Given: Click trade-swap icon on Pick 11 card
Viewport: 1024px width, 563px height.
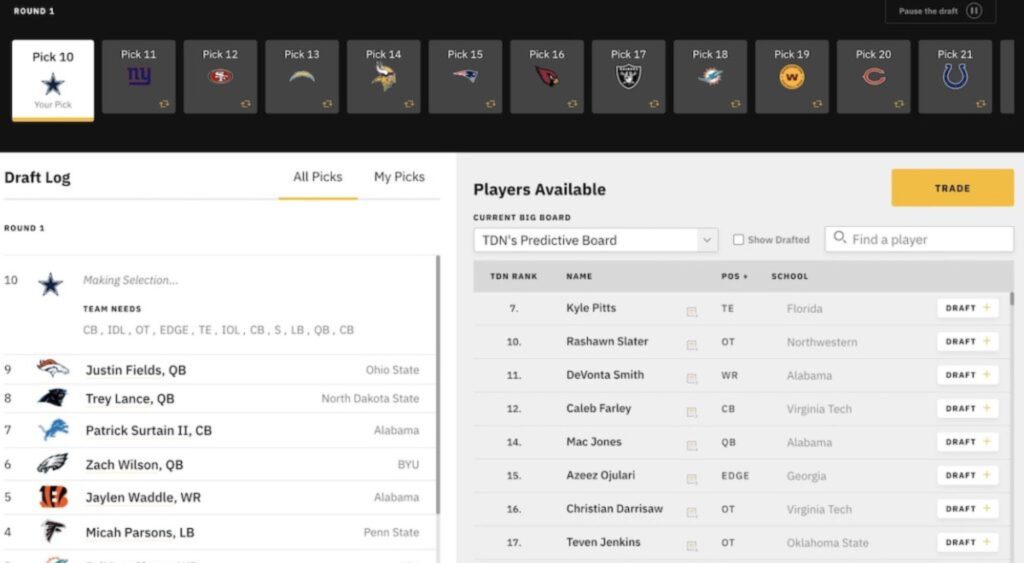Looking at the screenshot, I should tap(164, 104).
